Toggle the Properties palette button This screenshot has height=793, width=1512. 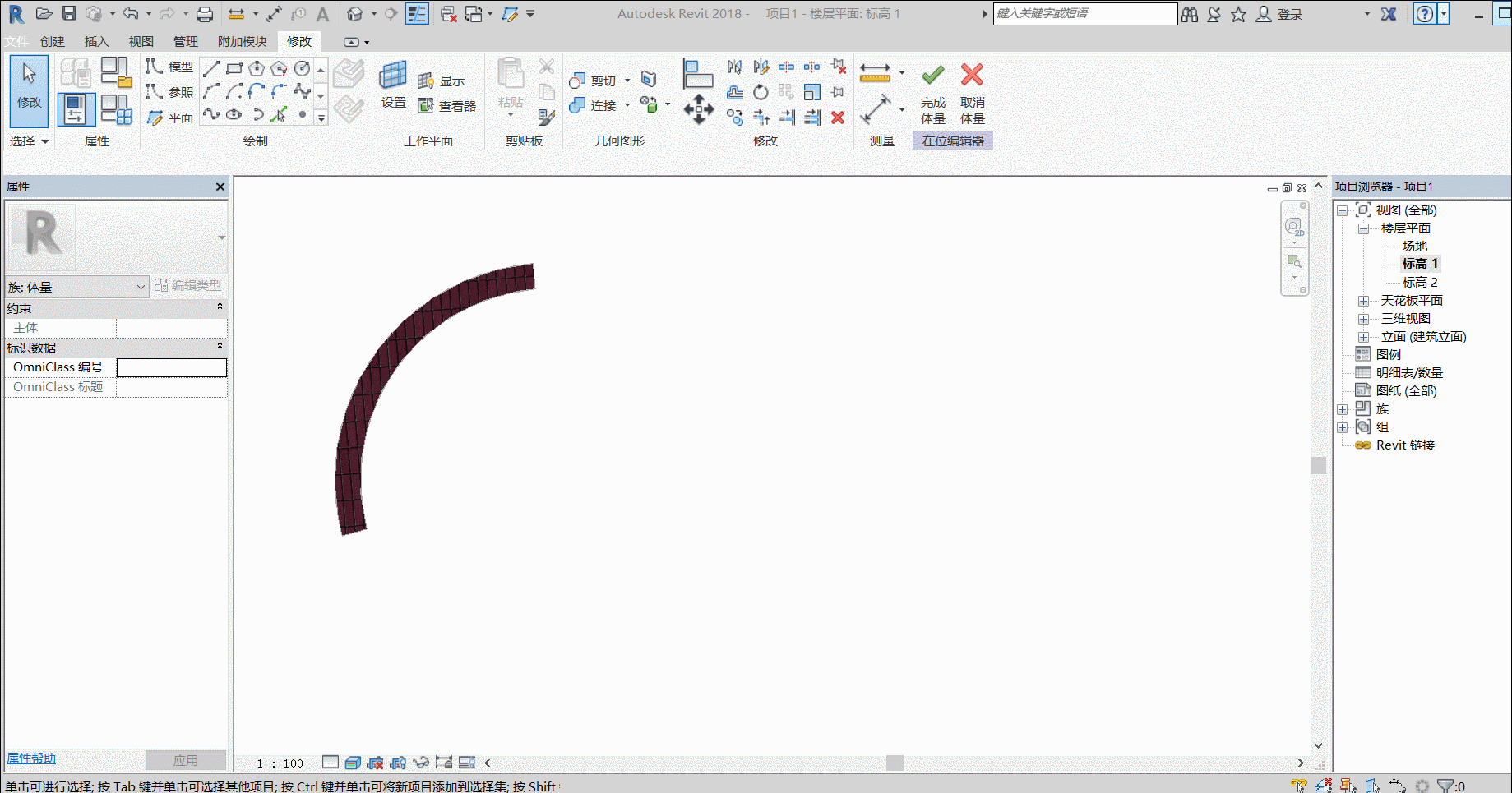[76, 109]
